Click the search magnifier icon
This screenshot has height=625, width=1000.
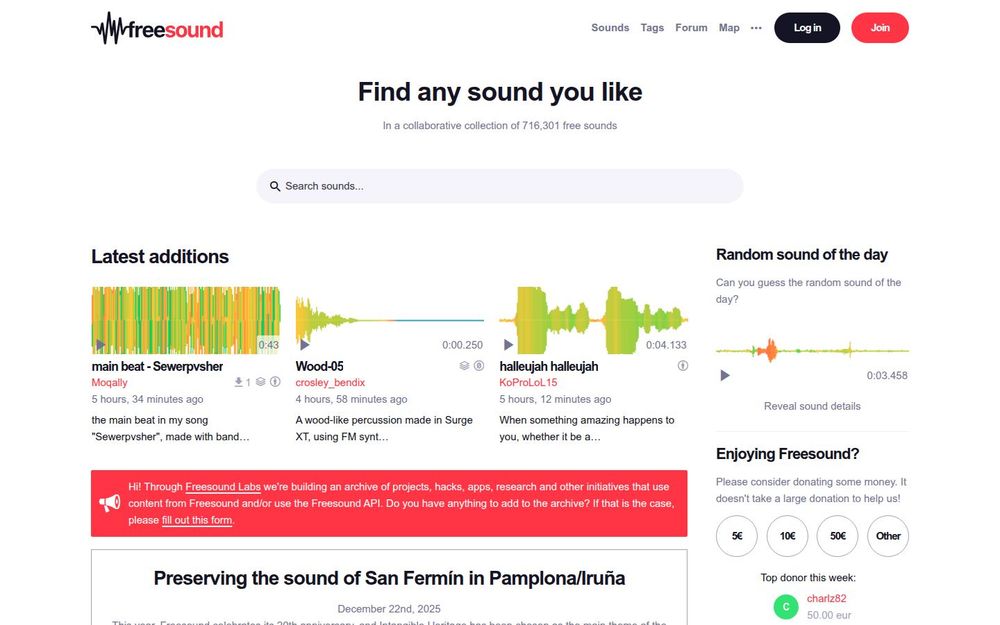(x=275, y=186)
